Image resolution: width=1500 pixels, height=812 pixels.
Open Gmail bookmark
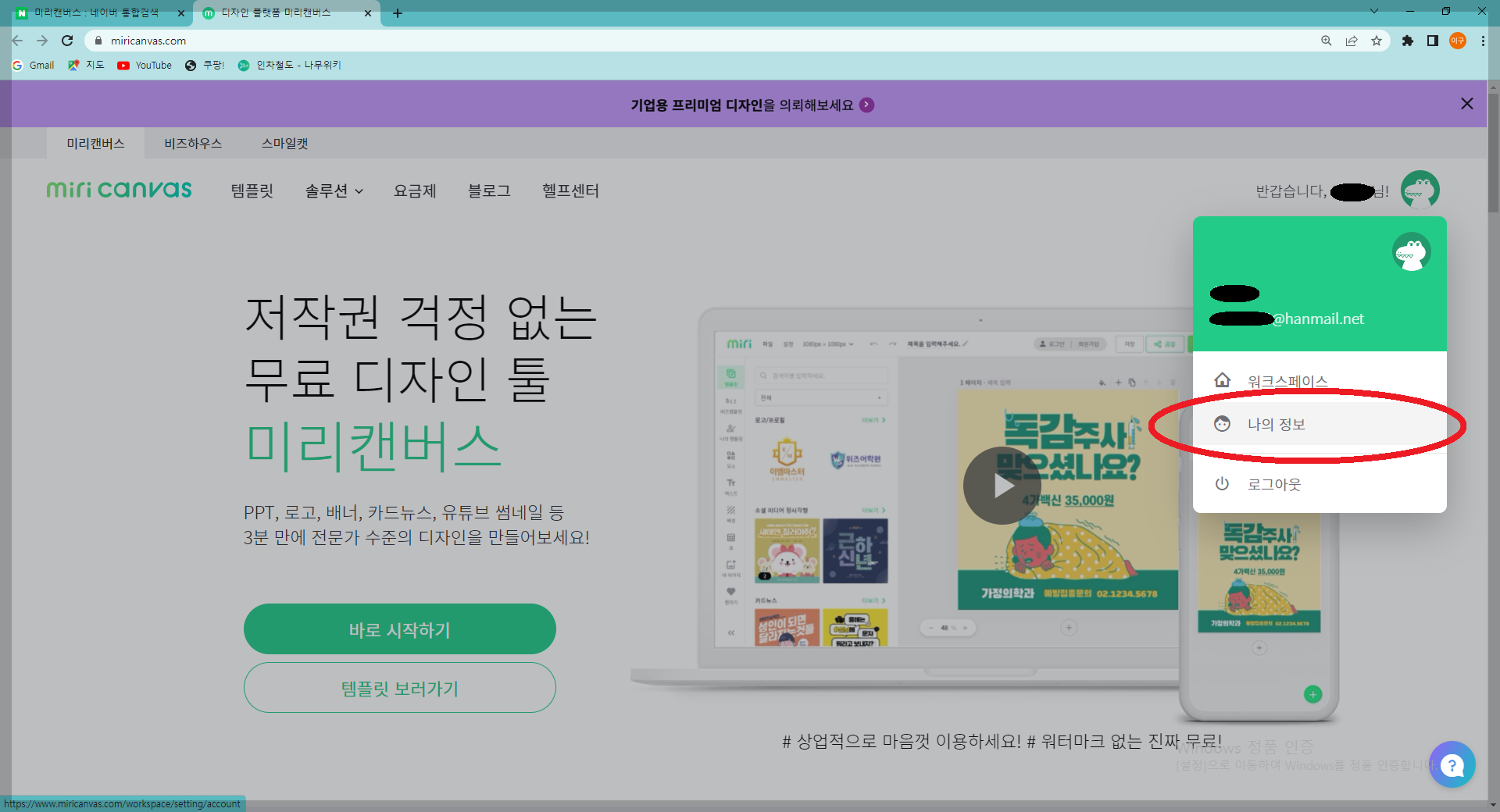(x=34, y=65)
